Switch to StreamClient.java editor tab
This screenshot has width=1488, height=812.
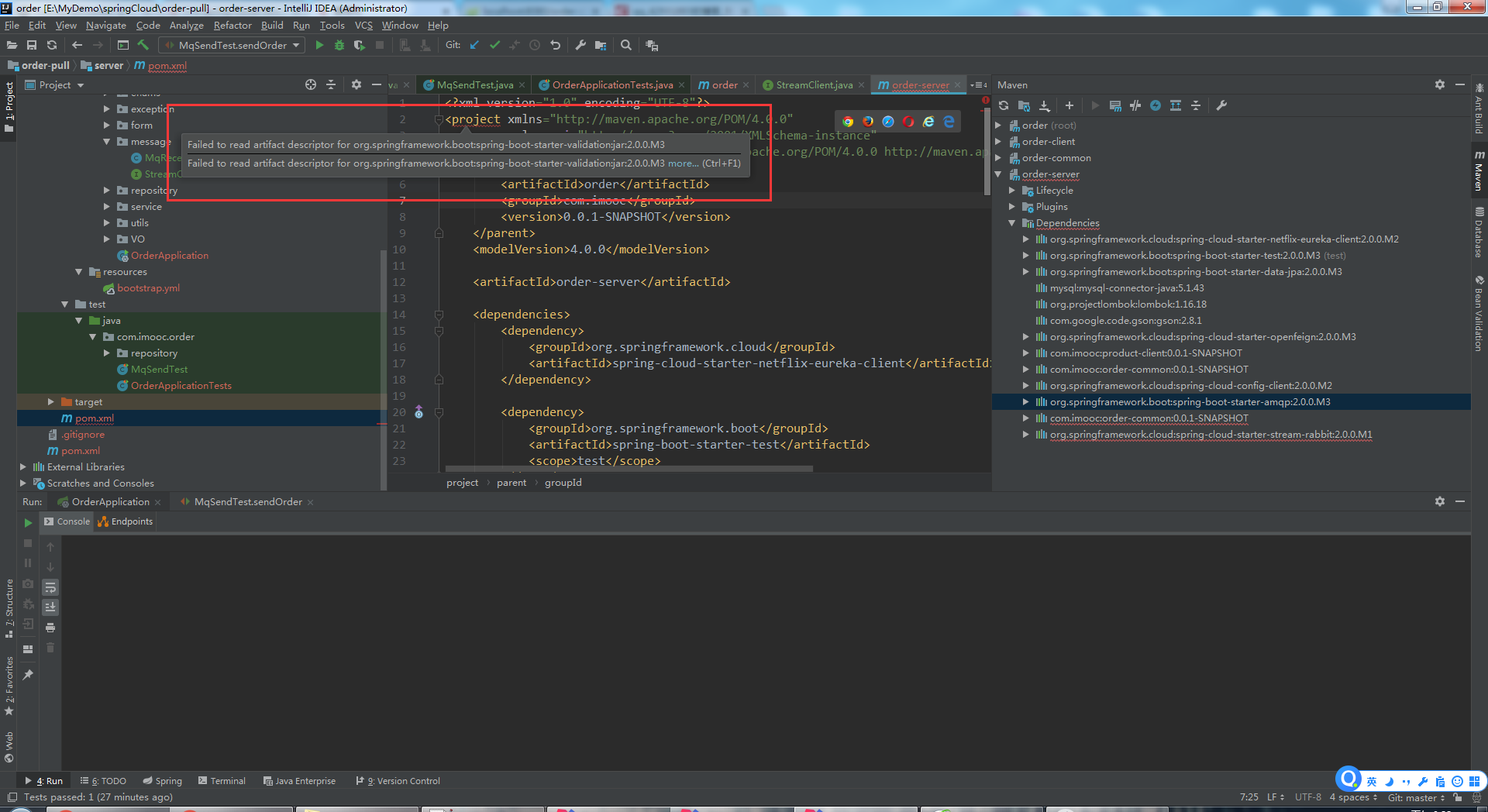814,85
